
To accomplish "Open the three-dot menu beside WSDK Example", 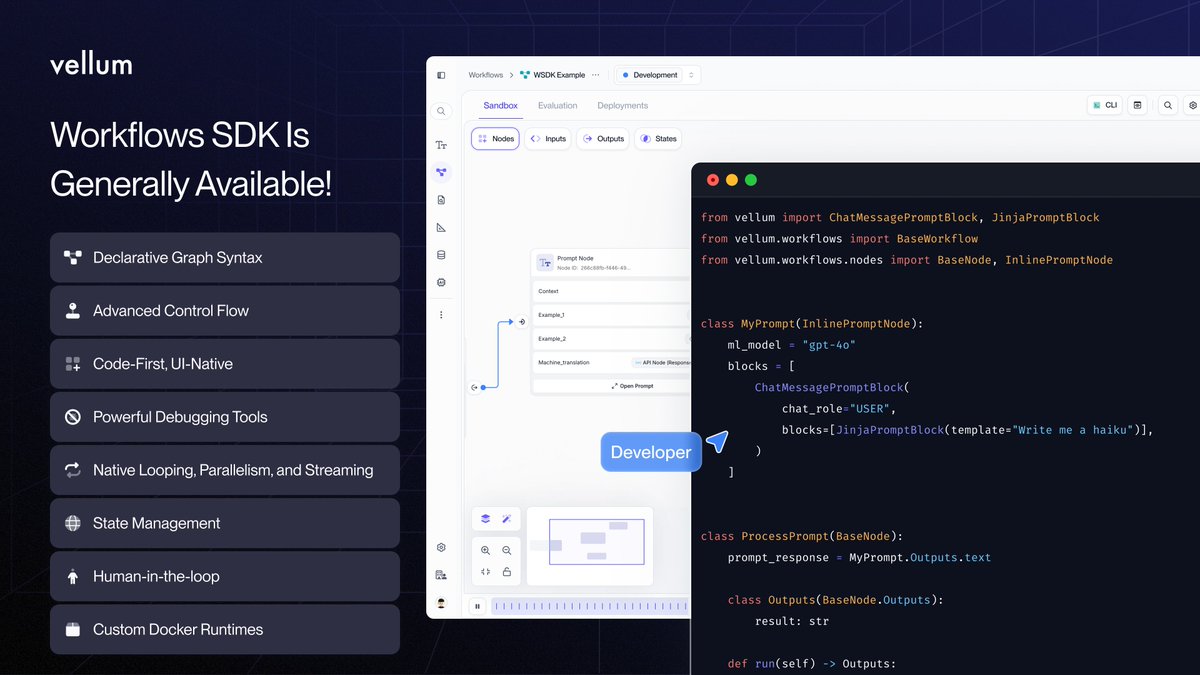I will coord(596,75).
